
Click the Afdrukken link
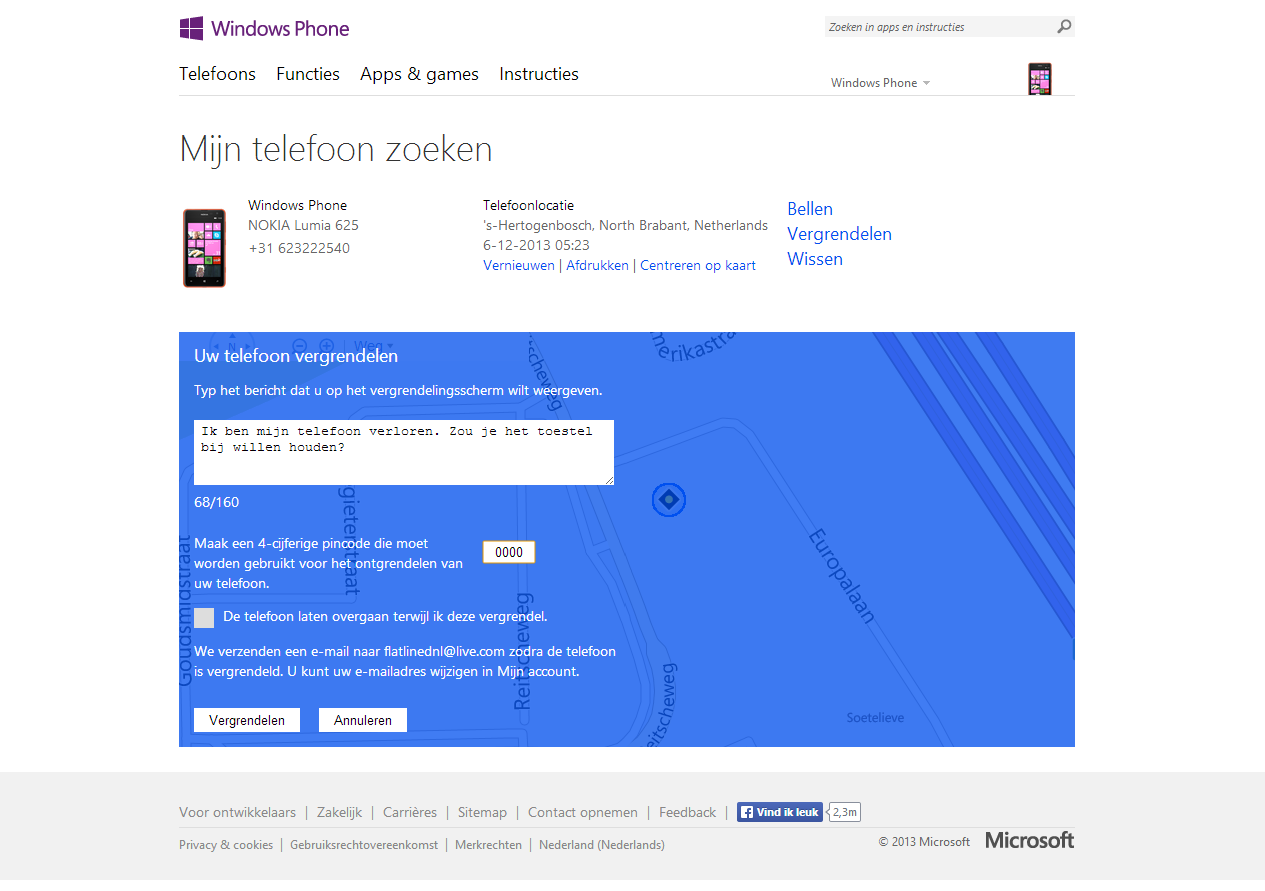click(598, 265)
